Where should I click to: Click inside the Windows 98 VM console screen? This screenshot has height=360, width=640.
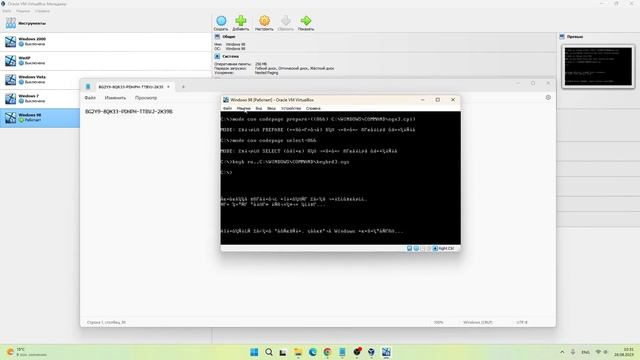(x=340, y=178)
